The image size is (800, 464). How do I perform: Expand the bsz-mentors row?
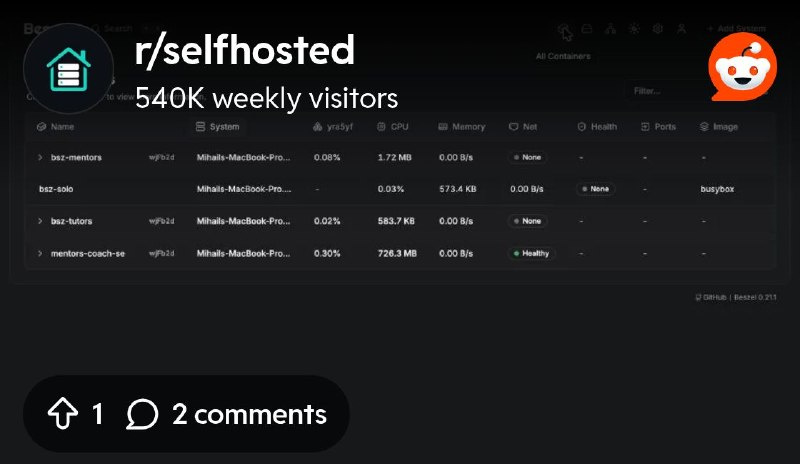[40, 157]
